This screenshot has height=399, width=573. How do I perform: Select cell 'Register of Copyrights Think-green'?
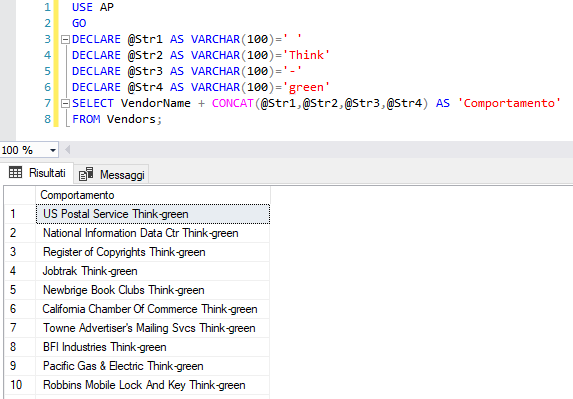click(153, 252)
